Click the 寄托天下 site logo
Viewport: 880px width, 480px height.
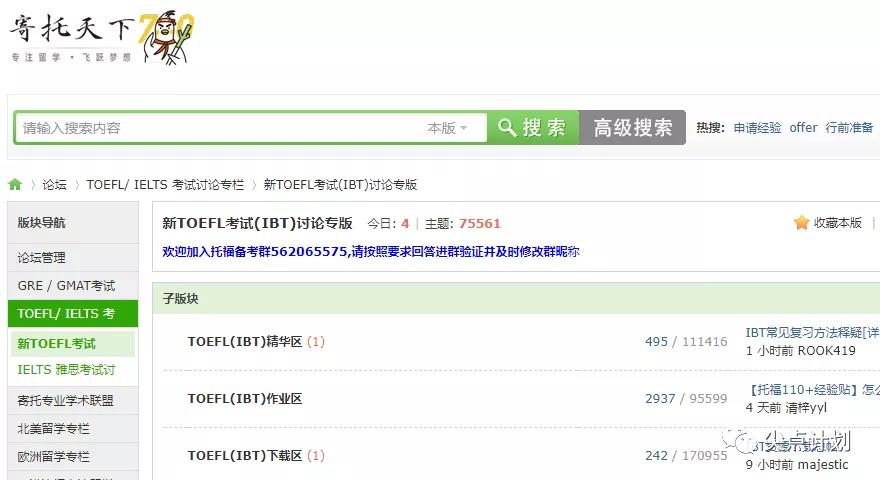click(x=72, y=37)
